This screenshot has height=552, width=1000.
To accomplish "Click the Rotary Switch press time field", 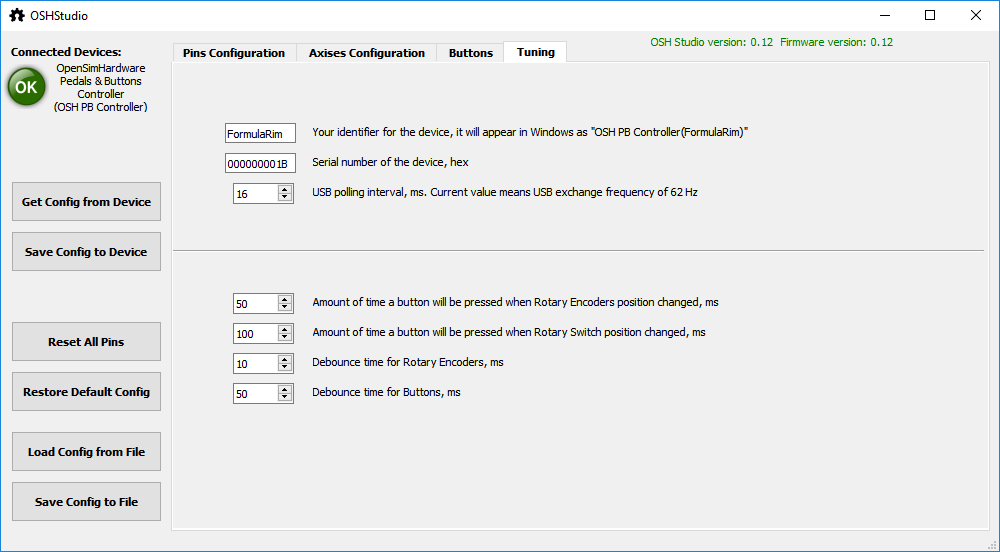I will point(255,334).
